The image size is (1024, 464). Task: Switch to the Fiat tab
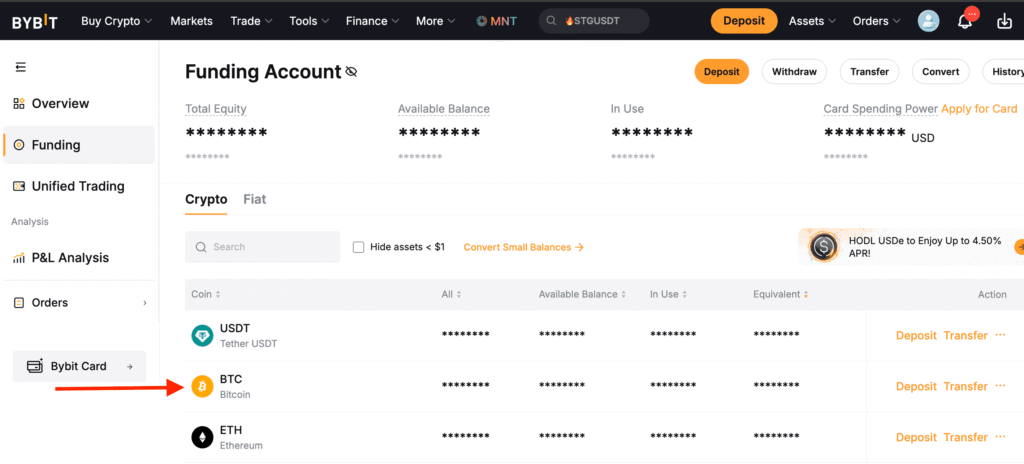[x=255, y=199]
